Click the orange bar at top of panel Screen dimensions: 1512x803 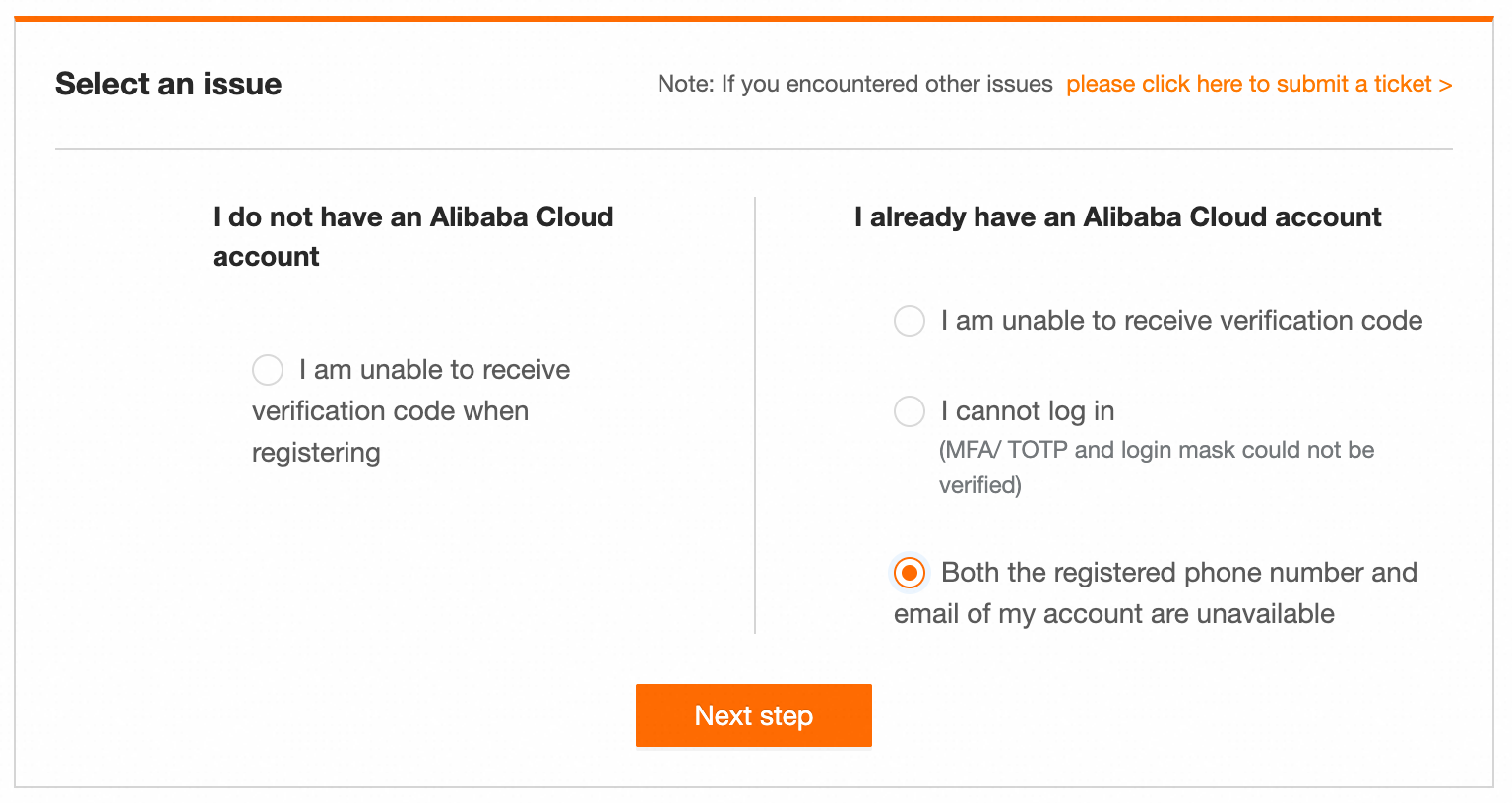pyautogui.click(x=753, y=18)
